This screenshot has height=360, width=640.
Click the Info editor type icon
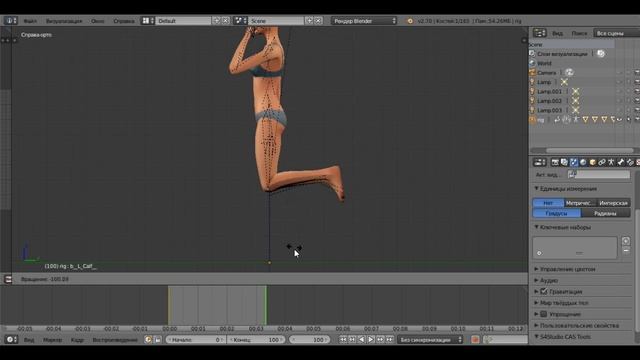click(11, 20)
